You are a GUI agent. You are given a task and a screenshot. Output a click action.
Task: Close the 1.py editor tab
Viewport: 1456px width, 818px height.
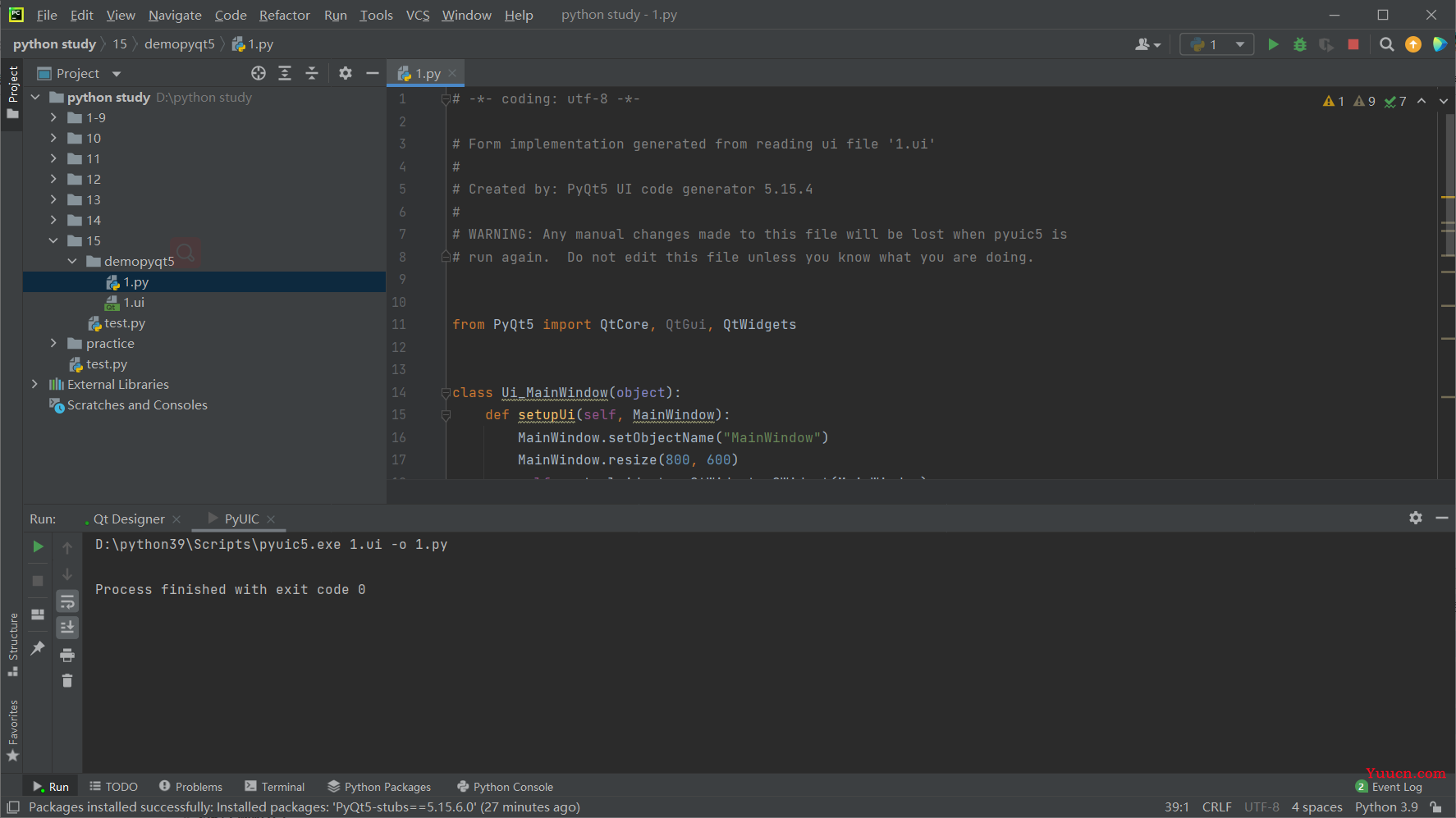(452, 73)
